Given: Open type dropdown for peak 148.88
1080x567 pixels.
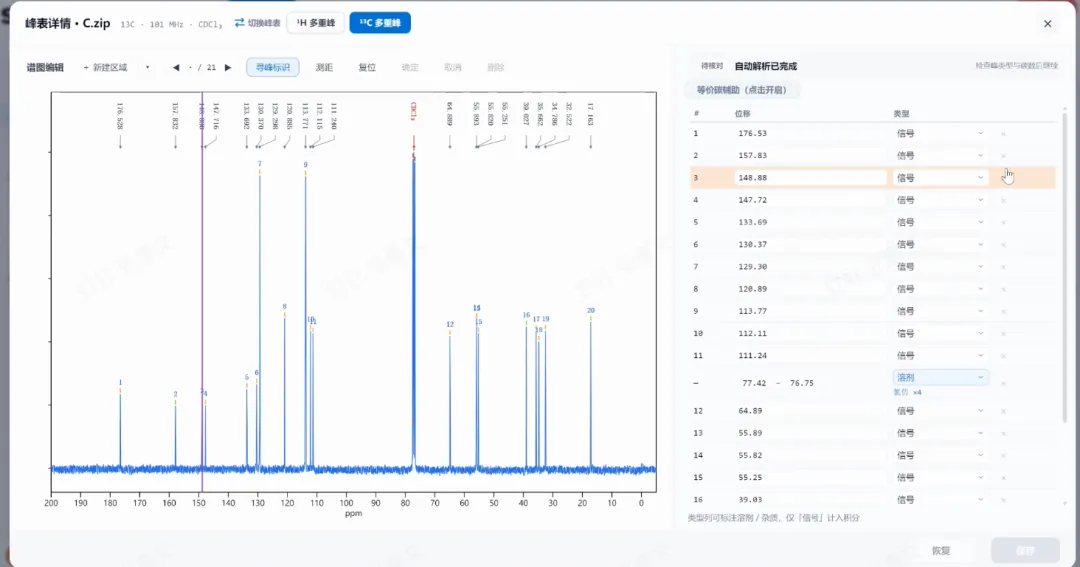Looking at the screenshot, I should click(940, 178).
